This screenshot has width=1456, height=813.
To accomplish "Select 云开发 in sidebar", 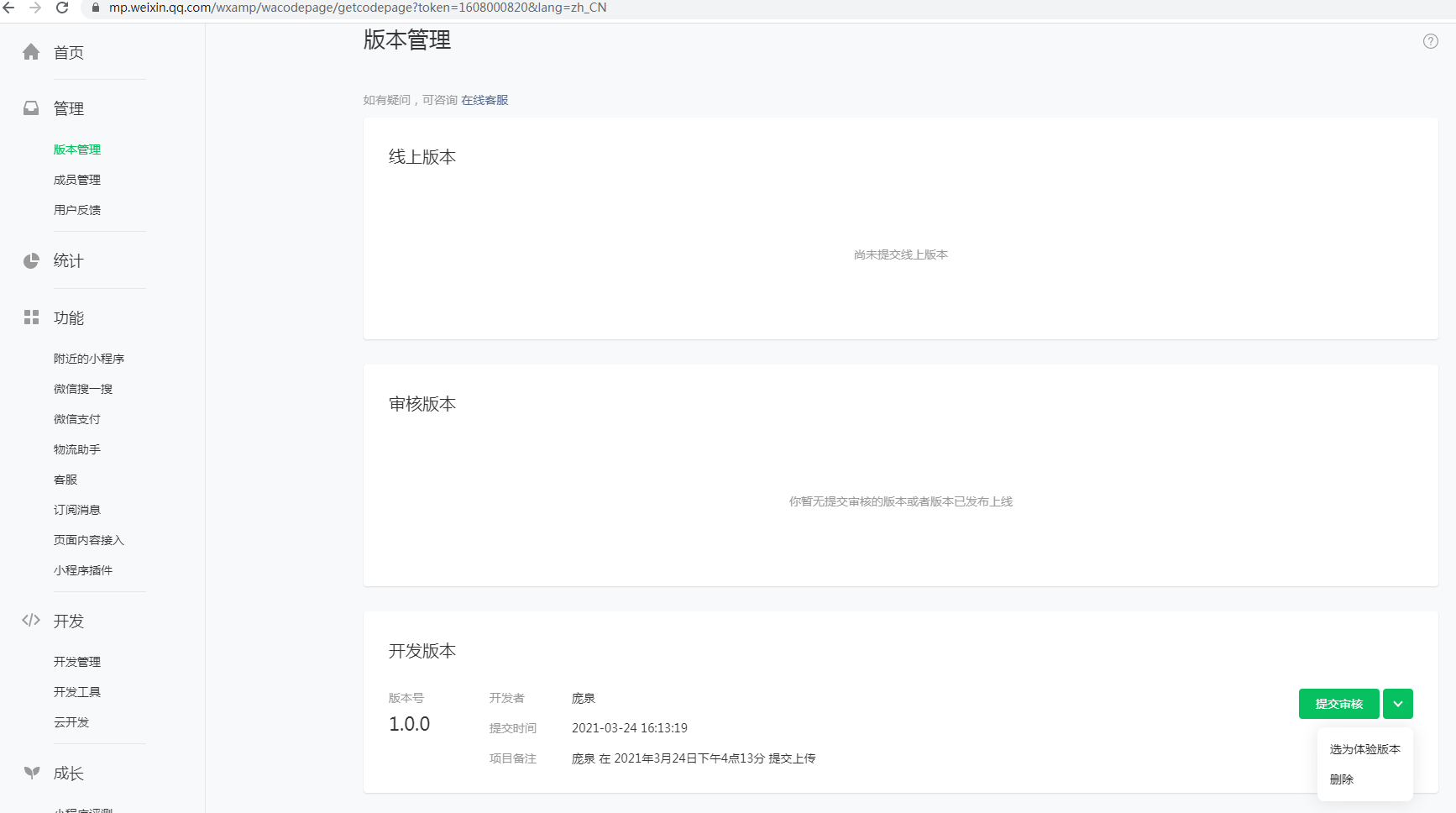I will pyautogui.click(x=71, y=722).
